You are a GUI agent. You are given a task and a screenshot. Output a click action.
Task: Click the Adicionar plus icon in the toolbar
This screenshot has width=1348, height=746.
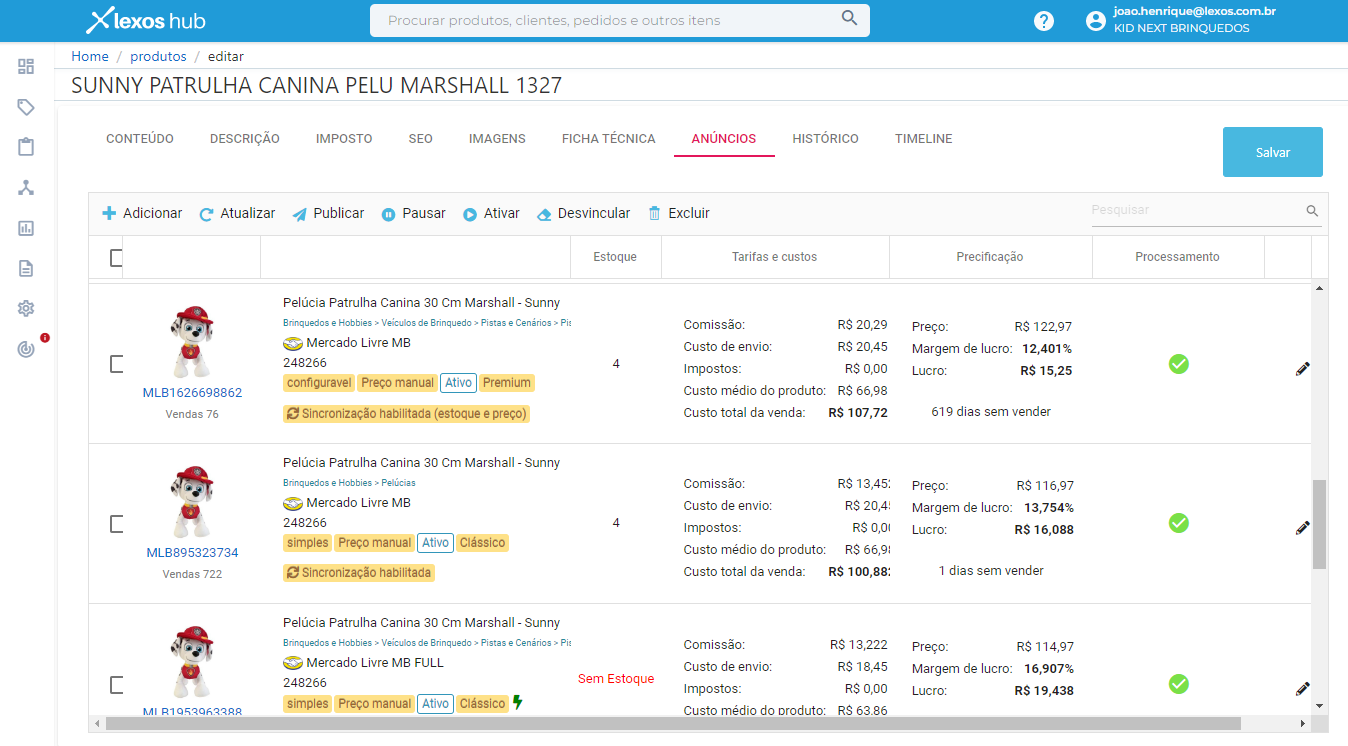[108, 213]
